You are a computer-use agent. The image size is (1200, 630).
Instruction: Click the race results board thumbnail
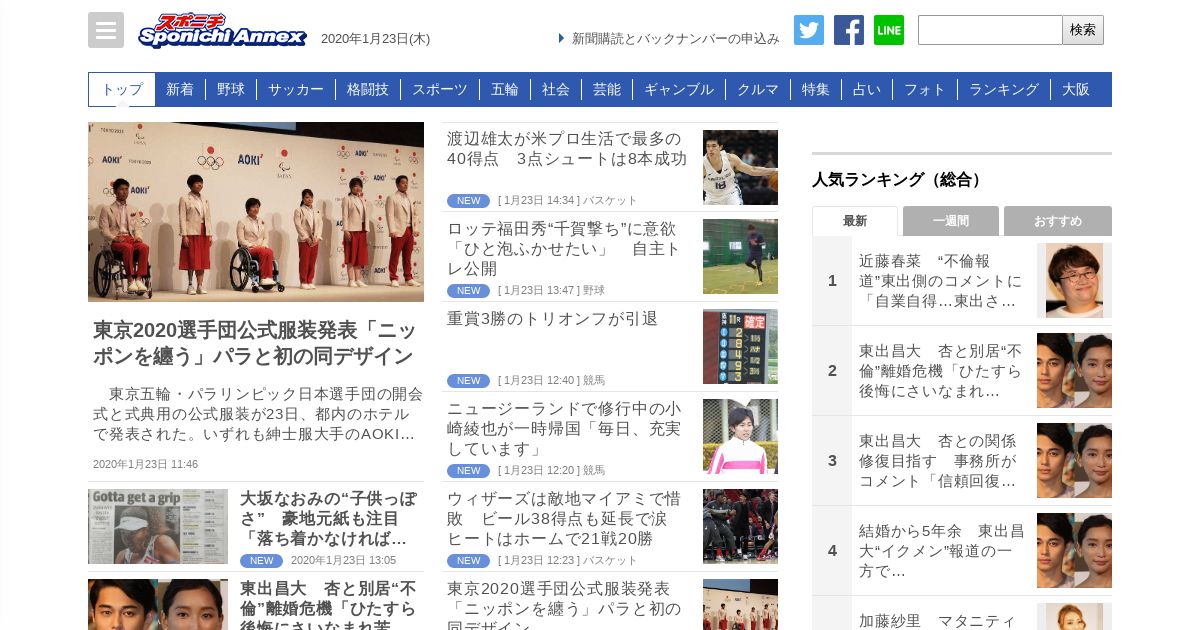pos(740,347)
